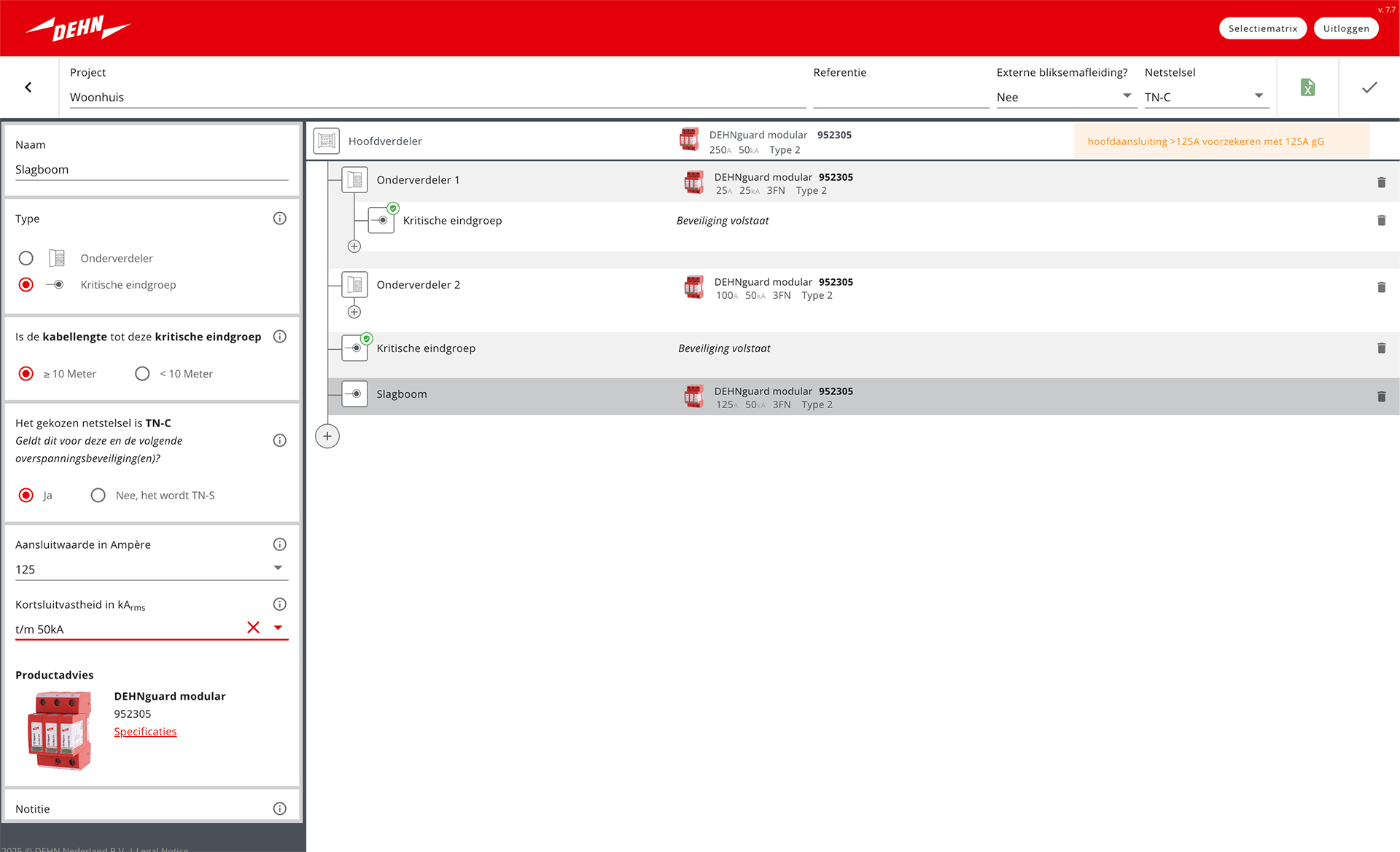Image resolution: width=1400 pixels, height=852 pixels.
Task: Confirm project with the checkmark icon
Action: [x=1369, y=87]
